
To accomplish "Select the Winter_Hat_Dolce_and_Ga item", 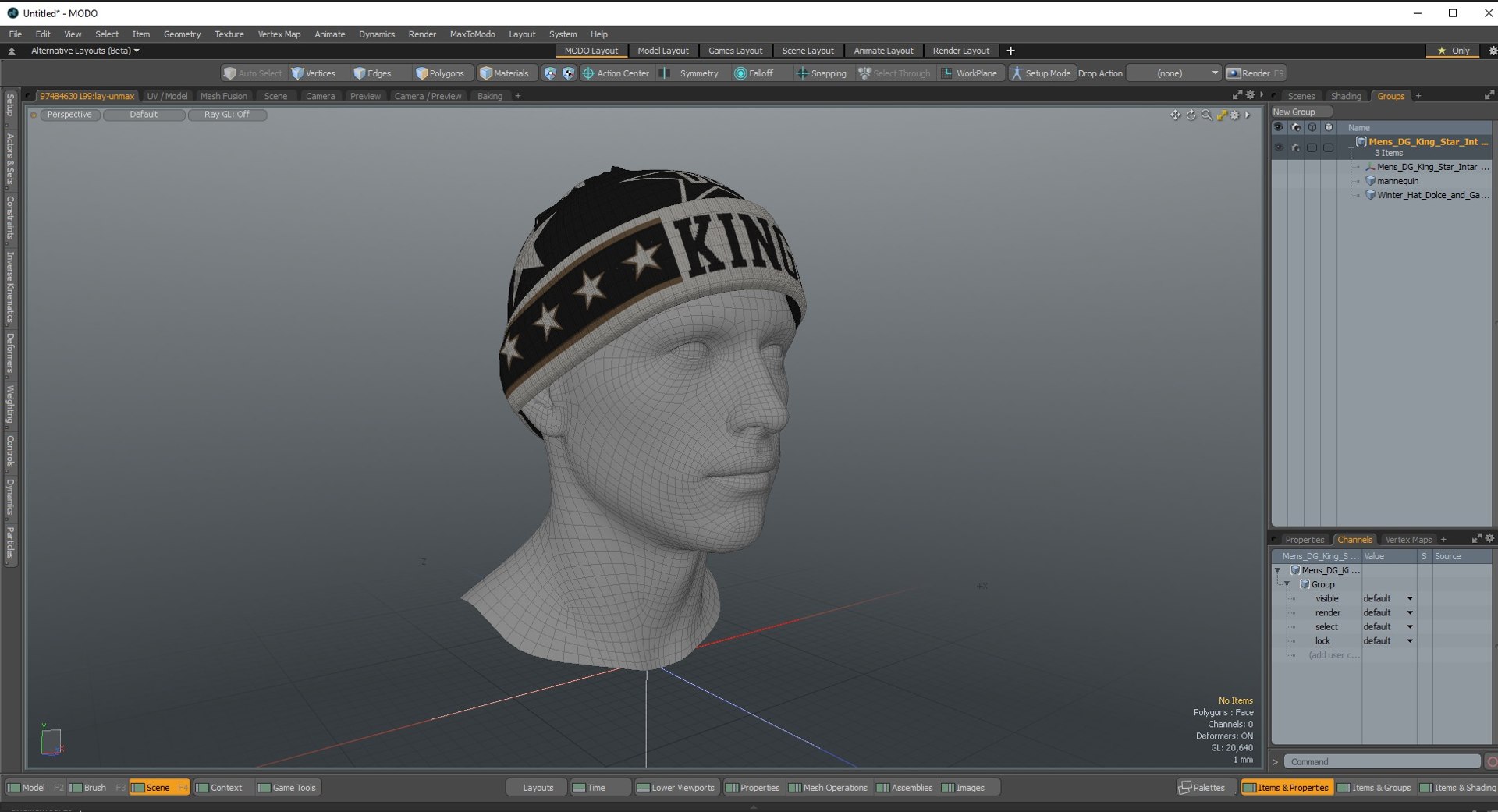I will 1427,195.
